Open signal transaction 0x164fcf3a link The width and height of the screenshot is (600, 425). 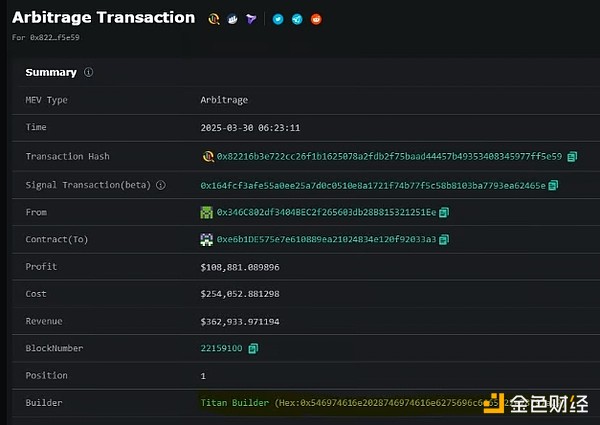tap(373, 185)
